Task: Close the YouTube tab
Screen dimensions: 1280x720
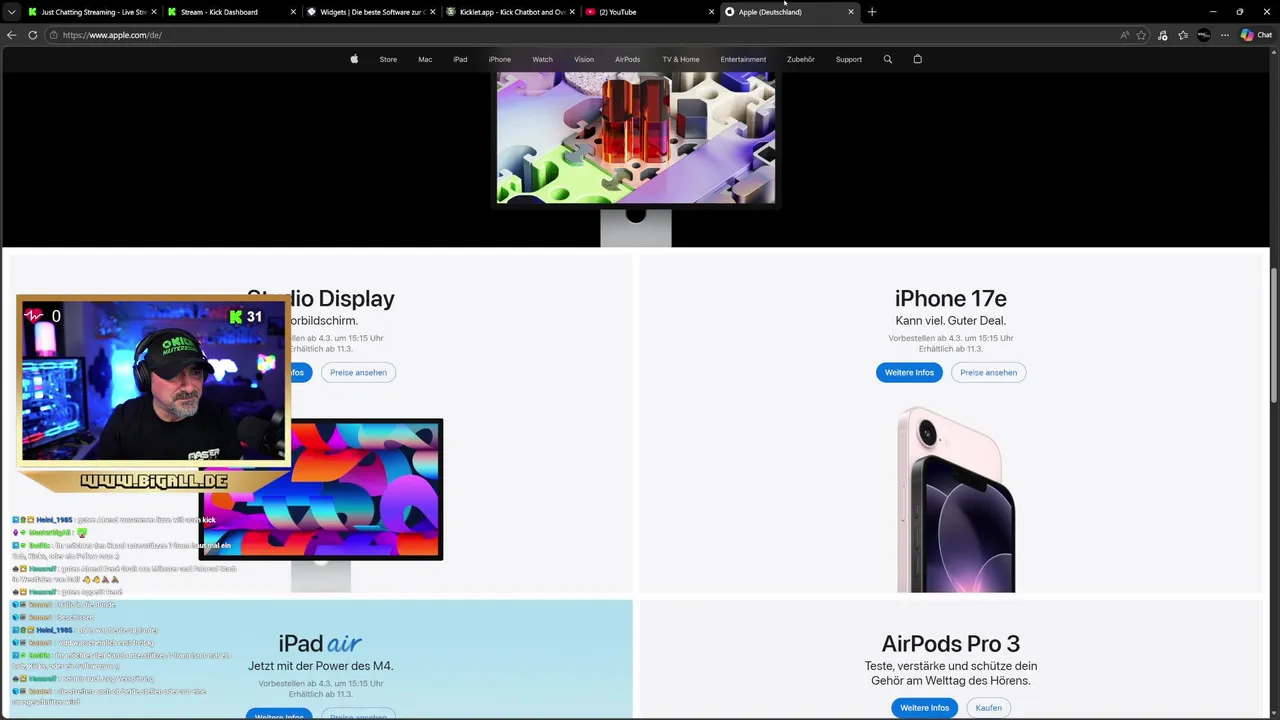Action: 711,12
